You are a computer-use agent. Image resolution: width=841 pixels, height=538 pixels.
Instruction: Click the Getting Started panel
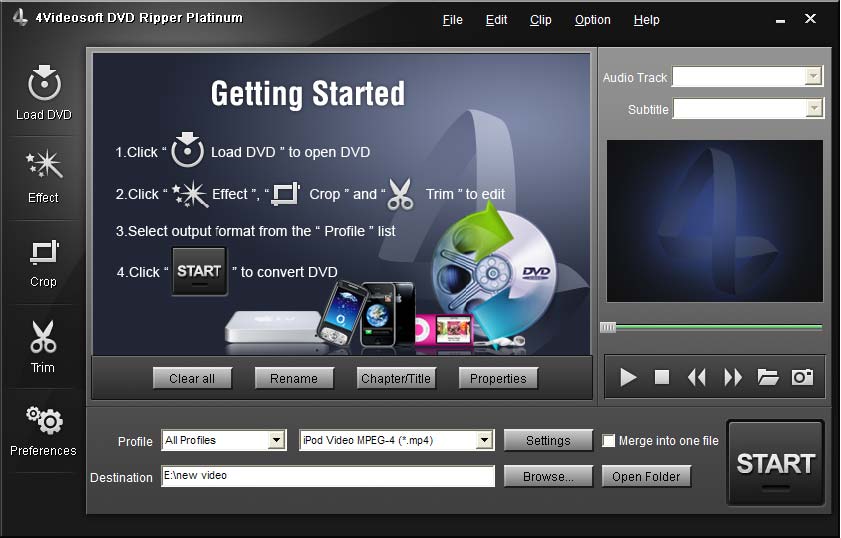pyautogui.click(x=341, y=204)
